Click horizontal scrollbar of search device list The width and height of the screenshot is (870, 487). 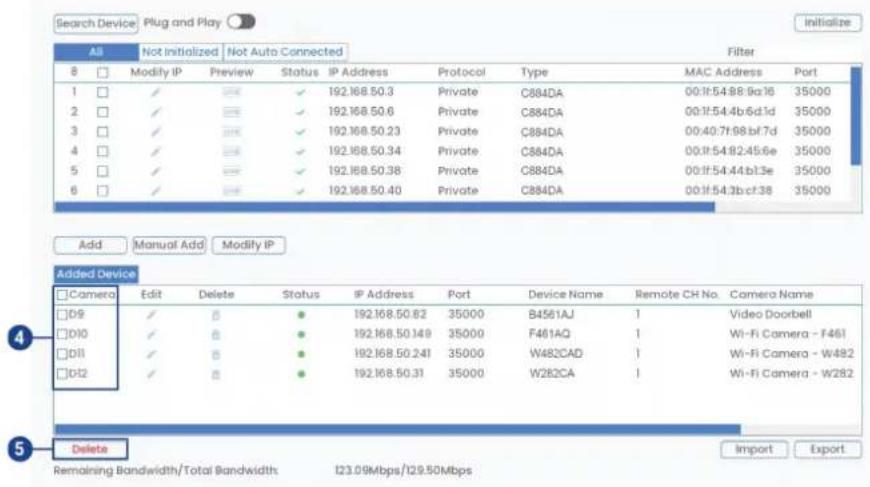click(x=384, y=207)
